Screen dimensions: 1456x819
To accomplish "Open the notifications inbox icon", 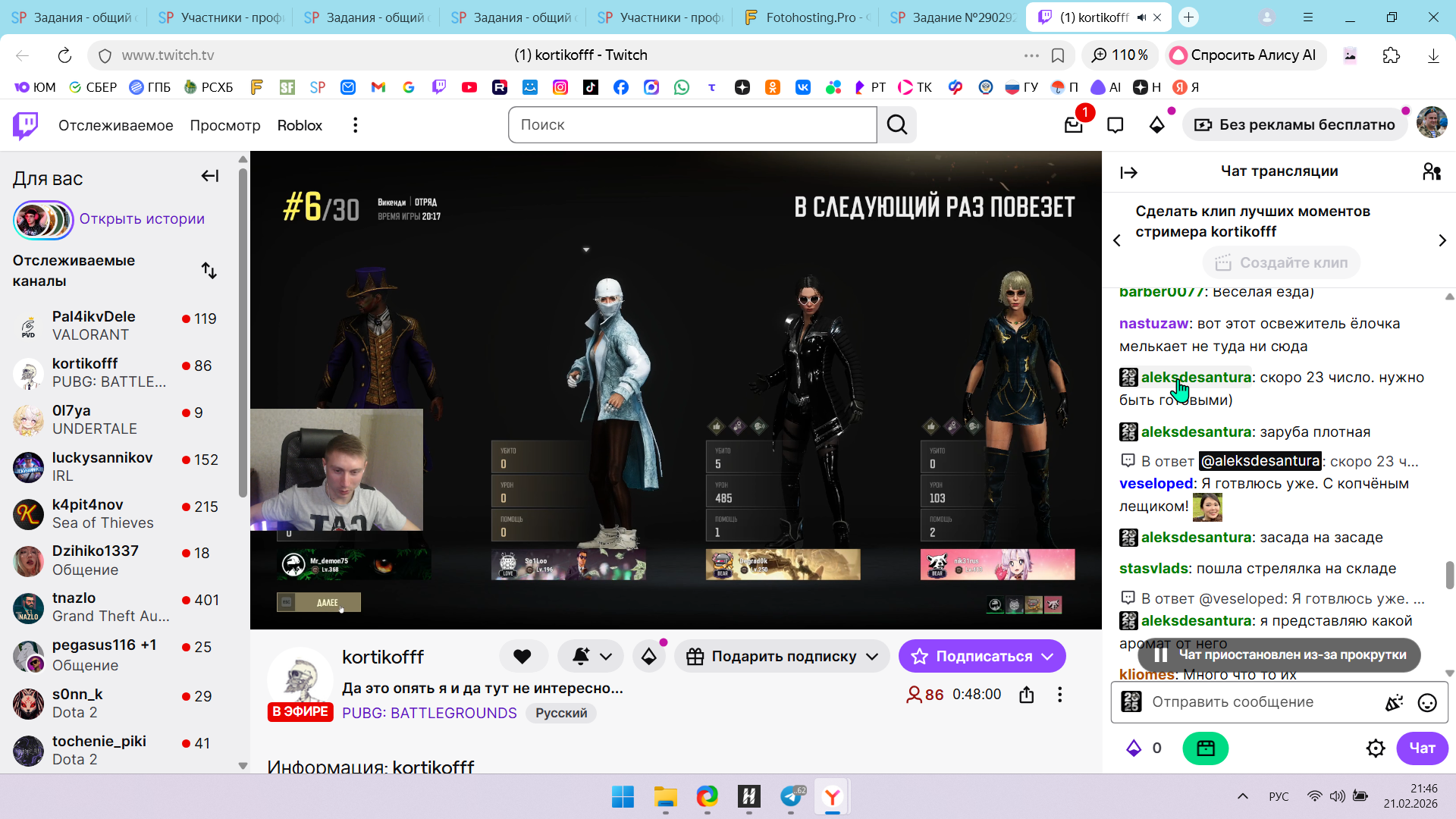I will 1073,125.
